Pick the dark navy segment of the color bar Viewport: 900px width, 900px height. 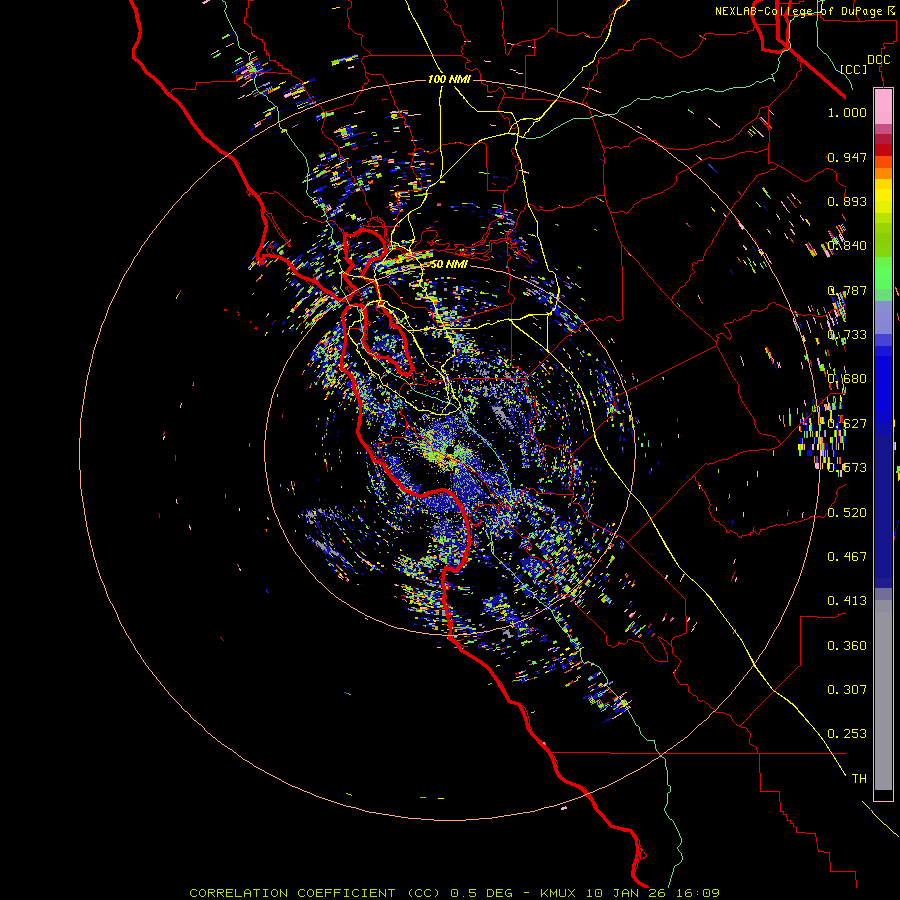click(883, 511)
